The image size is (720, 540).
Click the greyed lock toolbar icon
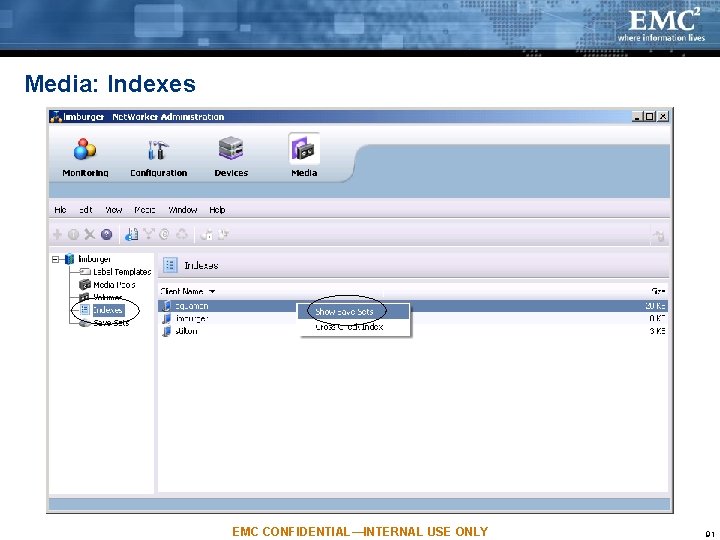[x=207, y=235]
